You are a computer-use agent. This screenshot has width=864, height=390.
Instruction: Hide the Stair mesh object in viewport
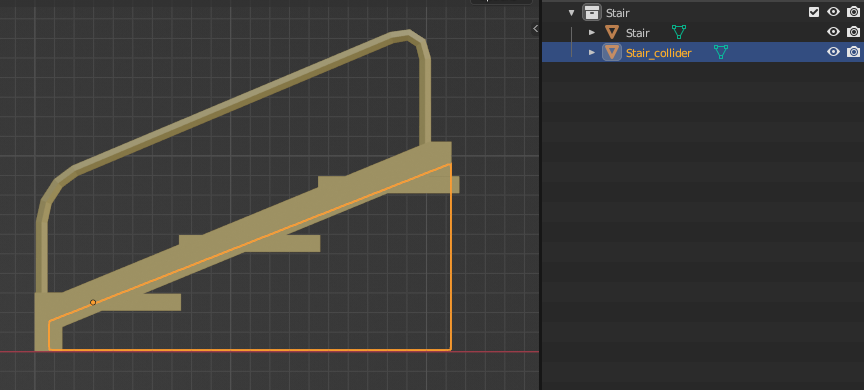click(833, 32)
